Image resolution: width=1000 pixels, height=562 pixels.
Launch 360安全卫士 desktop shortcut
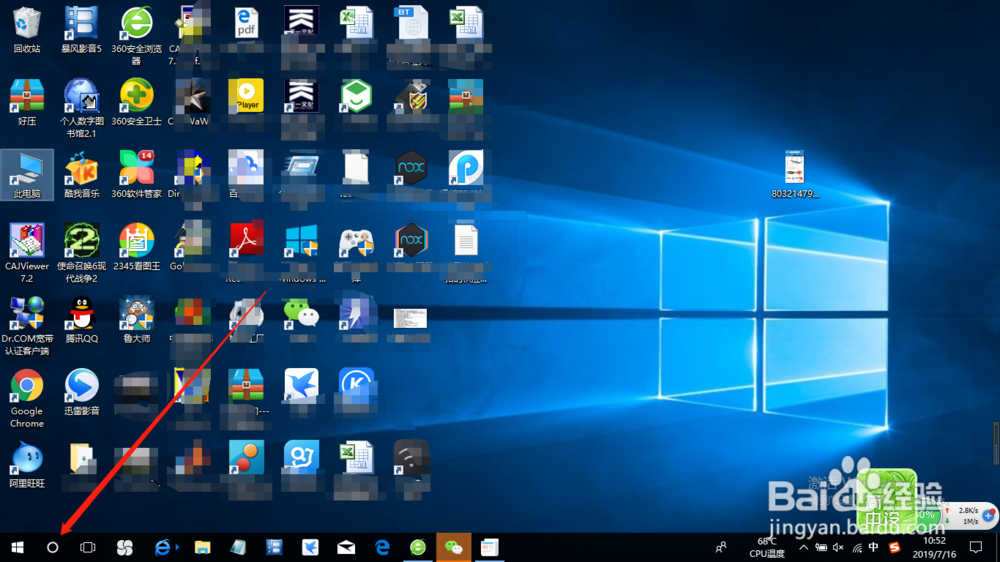point(136,103)
